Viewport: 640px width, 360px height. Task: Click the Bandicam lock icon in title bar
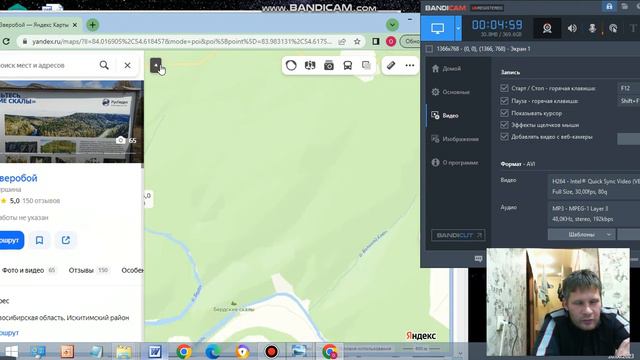pos(609,7)
